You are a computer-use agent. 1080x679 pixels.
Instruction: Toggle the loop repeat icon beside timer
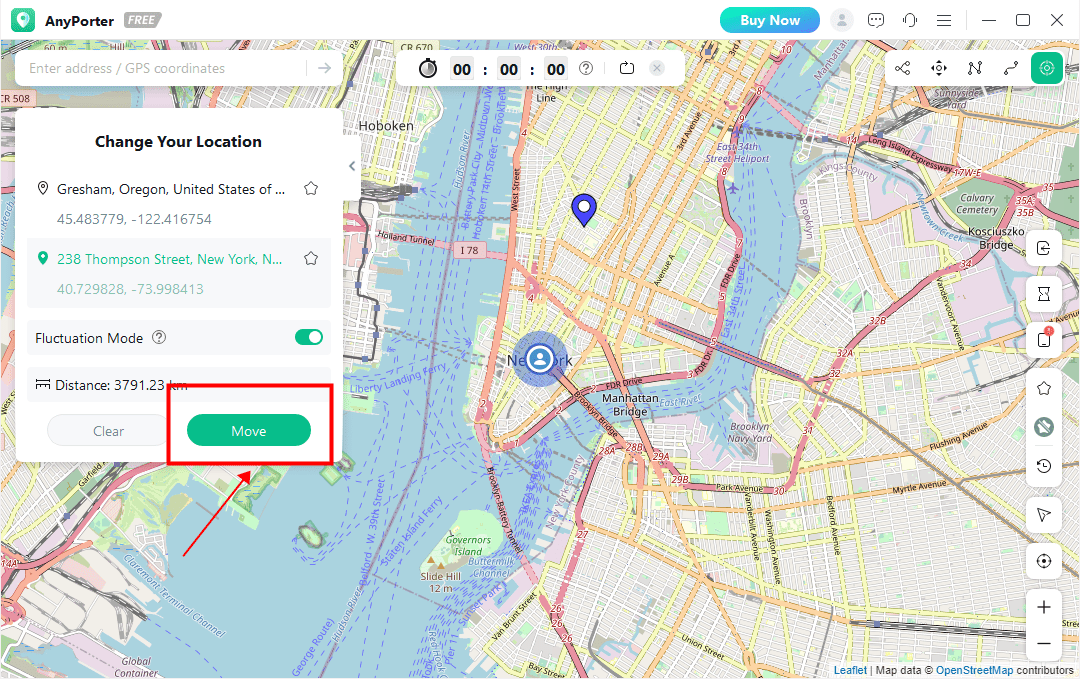[x=627, y=68]
